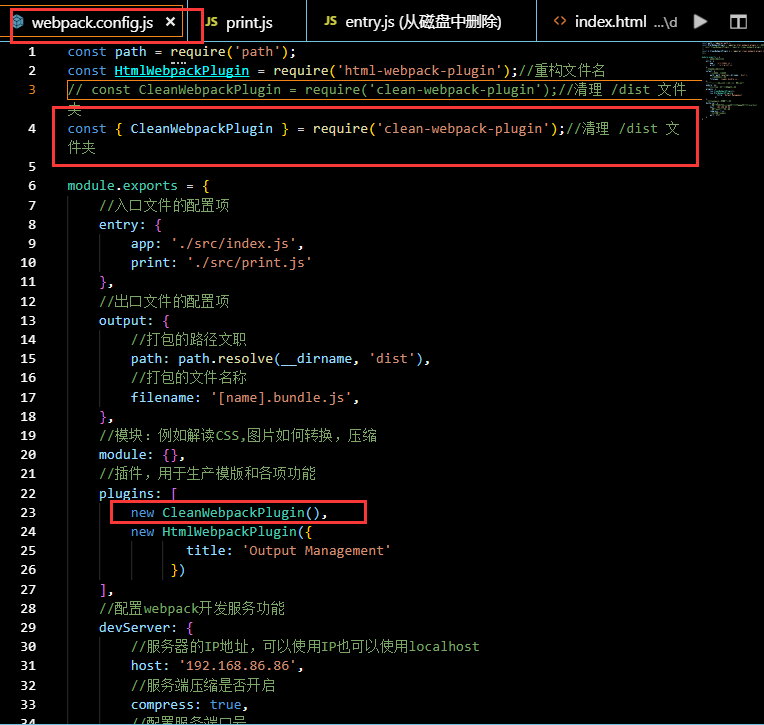Click the 'clean-webpack-plugin' string on line 4
Screen dimensions: 764x725
tap(463, 129)
